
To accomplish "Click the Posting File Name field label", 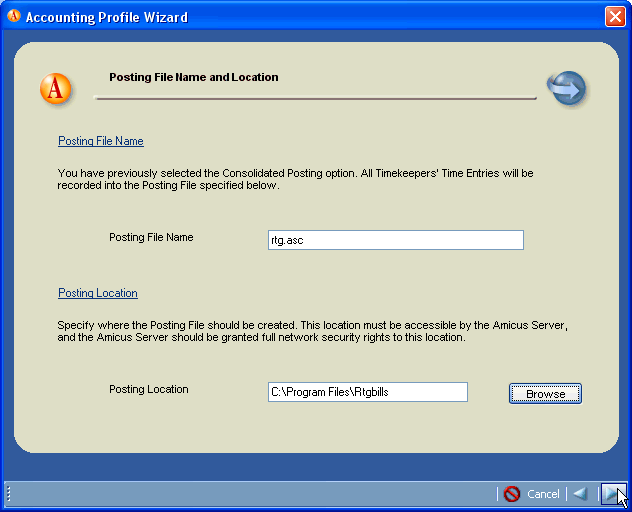I will pyautogui.click(x=151, y=237).
